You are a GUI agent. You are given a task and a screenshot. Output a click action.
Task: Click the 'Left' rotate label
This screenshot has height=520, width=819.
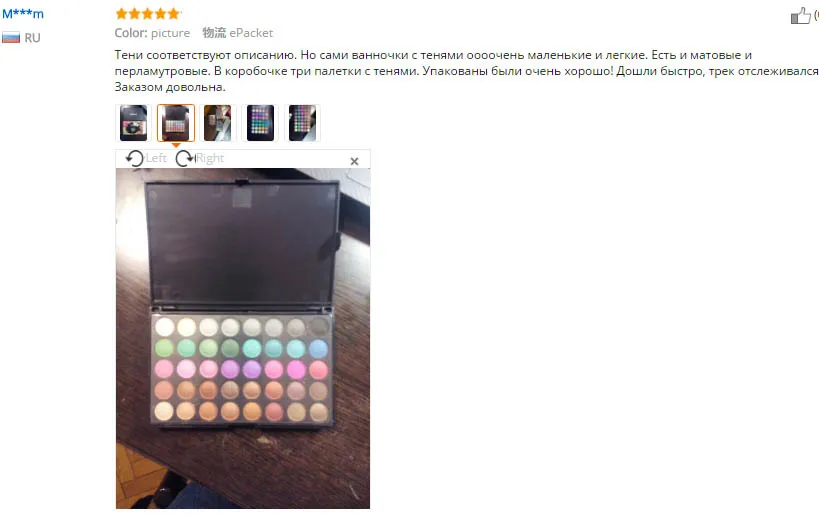[156, 158]
